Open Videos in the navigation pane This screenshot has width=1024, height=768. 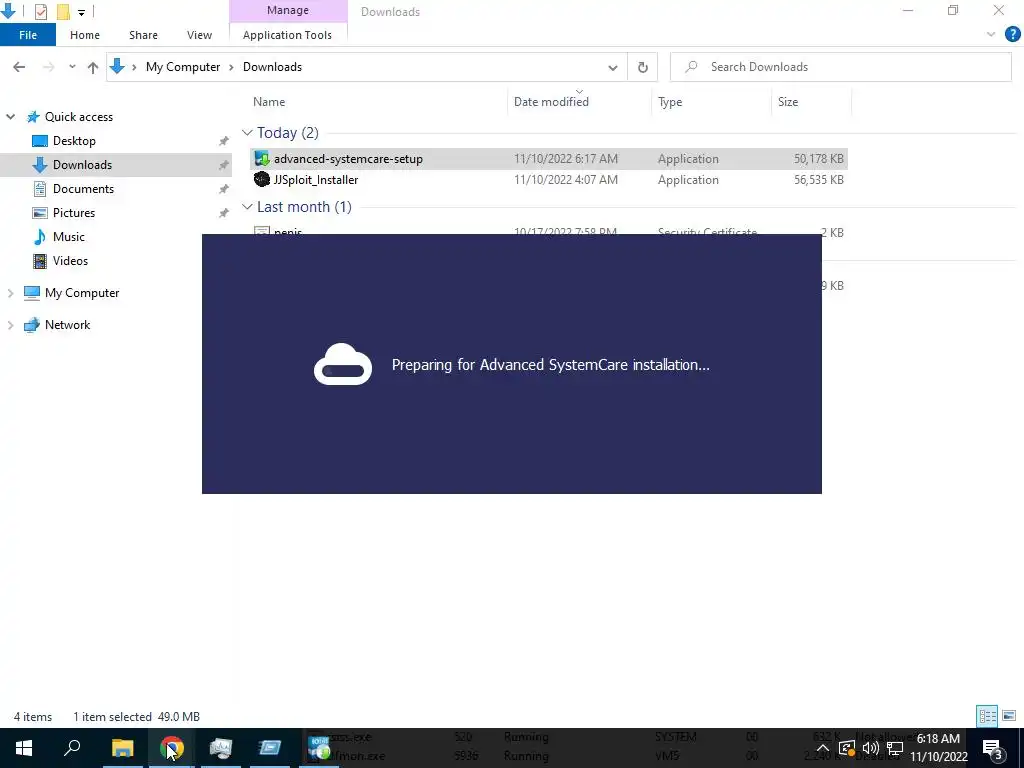[70, 261]
